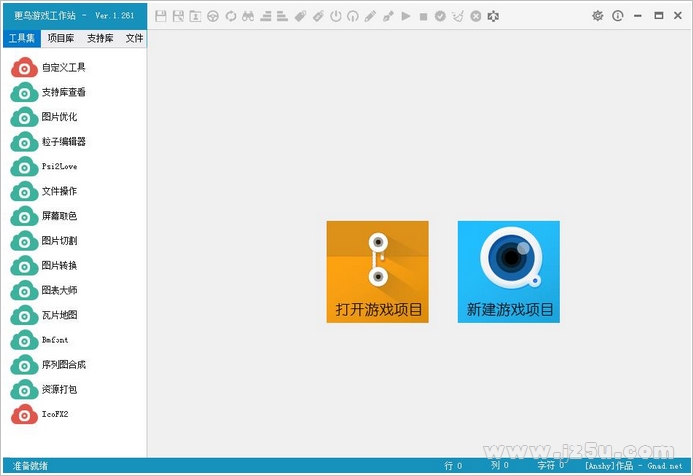This screenshot has width=693, height=476.
Task: Click the broom cleanup toolbar icon
Action: [x=458, y=16]
